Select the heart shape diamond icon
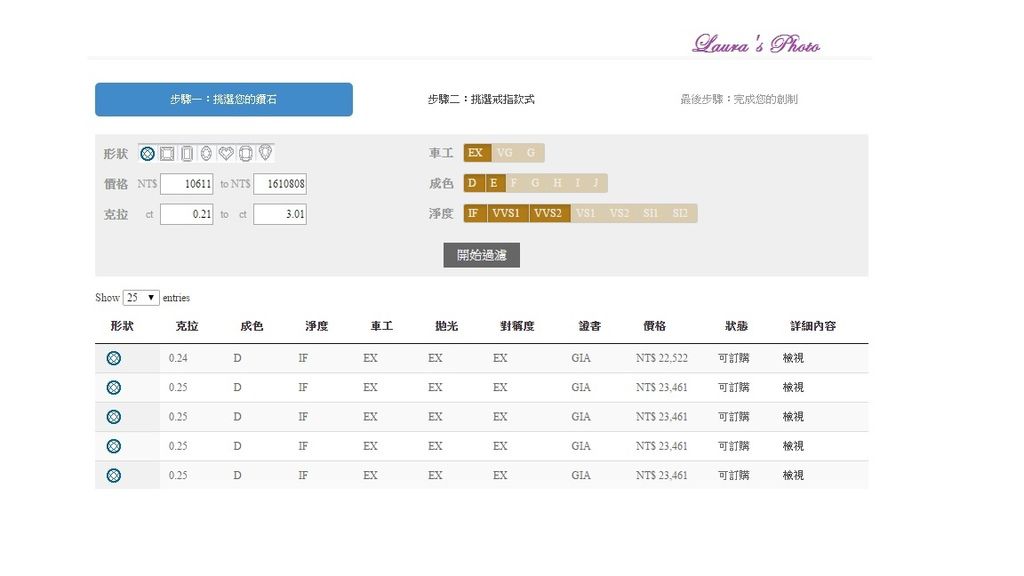1024x576 pixels. [x=225, y=153]
